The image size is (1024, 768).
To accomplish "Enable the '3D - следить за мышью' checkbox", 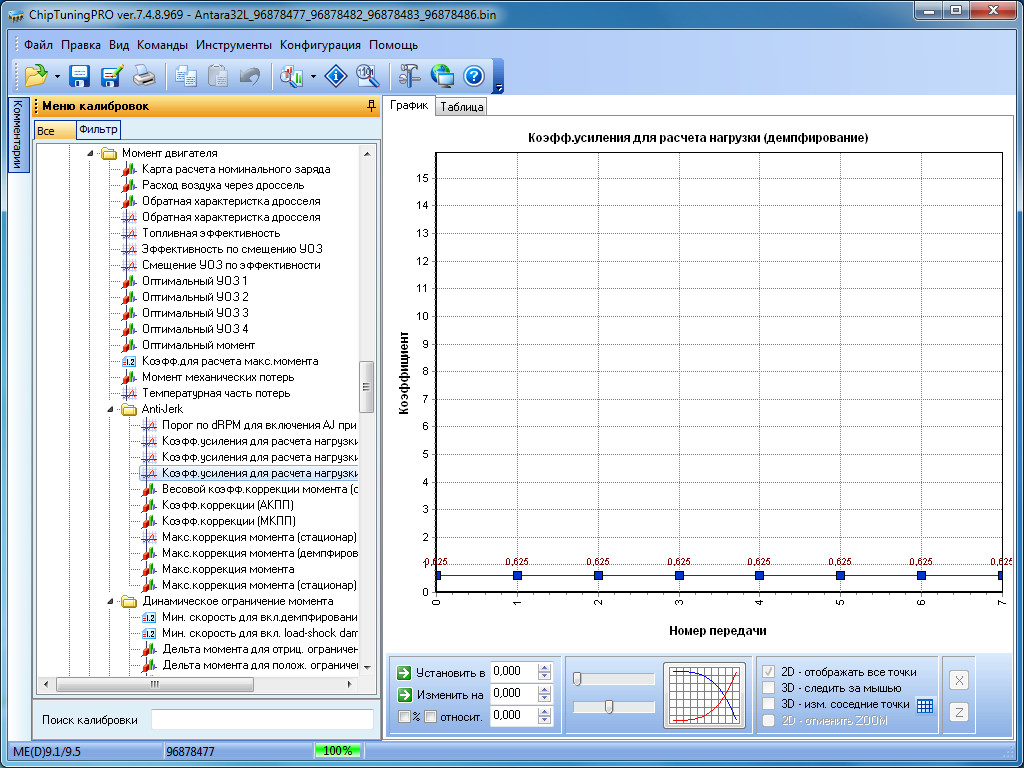I will [769, 688].
